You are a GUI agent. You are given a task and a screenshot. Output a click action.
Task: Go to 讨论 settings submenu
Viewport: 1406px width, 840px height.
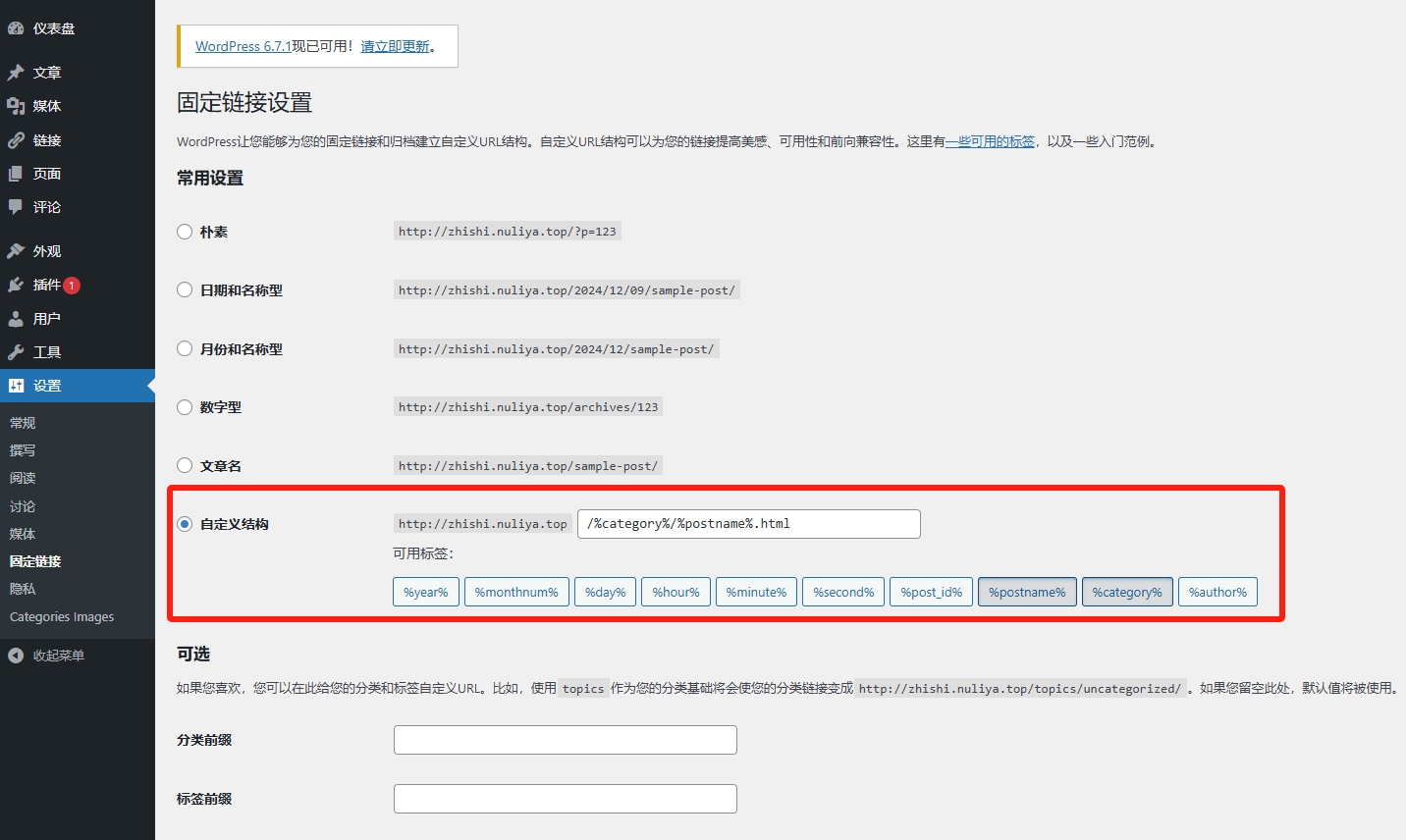(x=23, y=506)
